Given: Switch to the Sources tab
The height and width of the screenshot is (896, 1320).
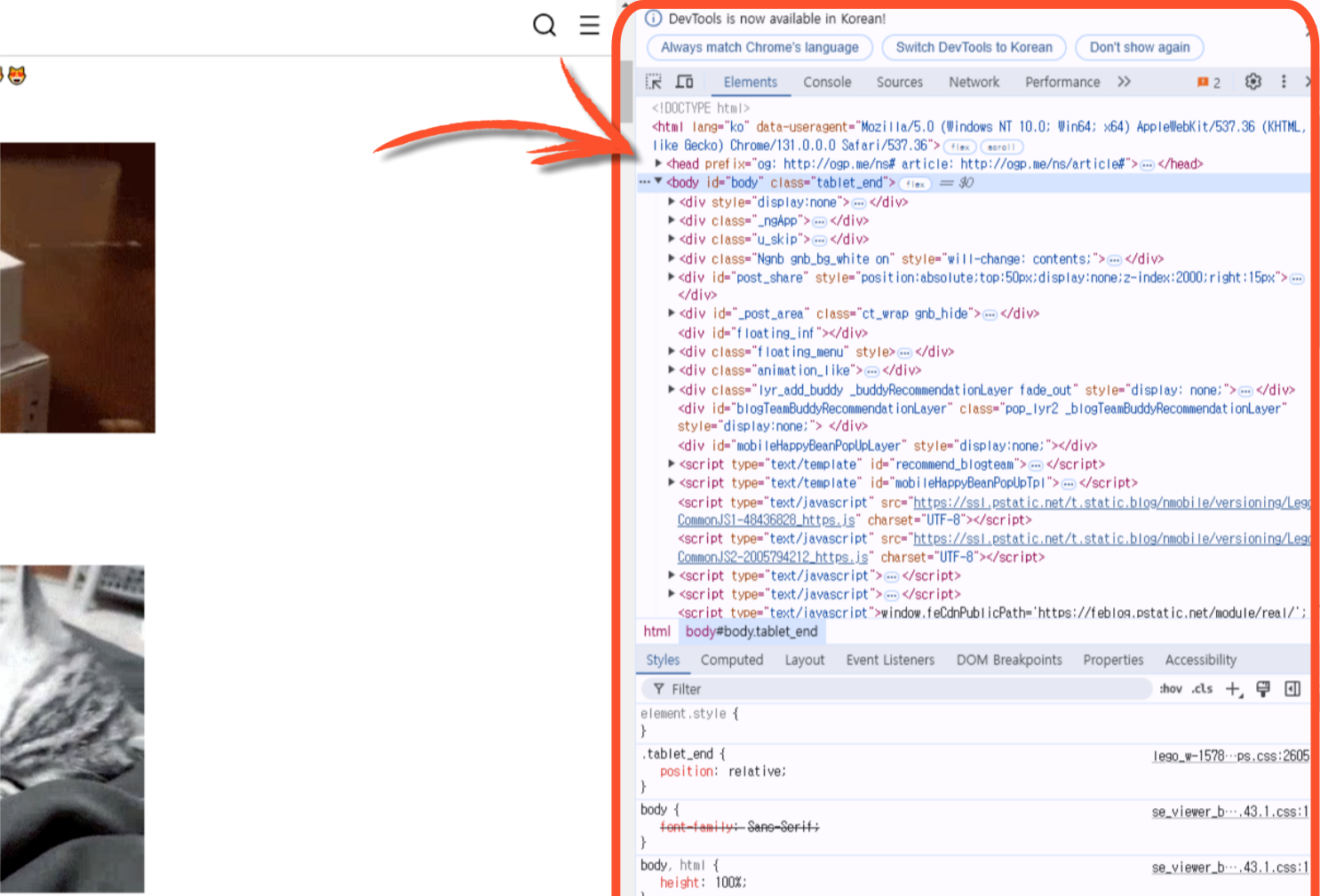Looking at the screenshot, I should pyautogui.click(x=900, y=82).
